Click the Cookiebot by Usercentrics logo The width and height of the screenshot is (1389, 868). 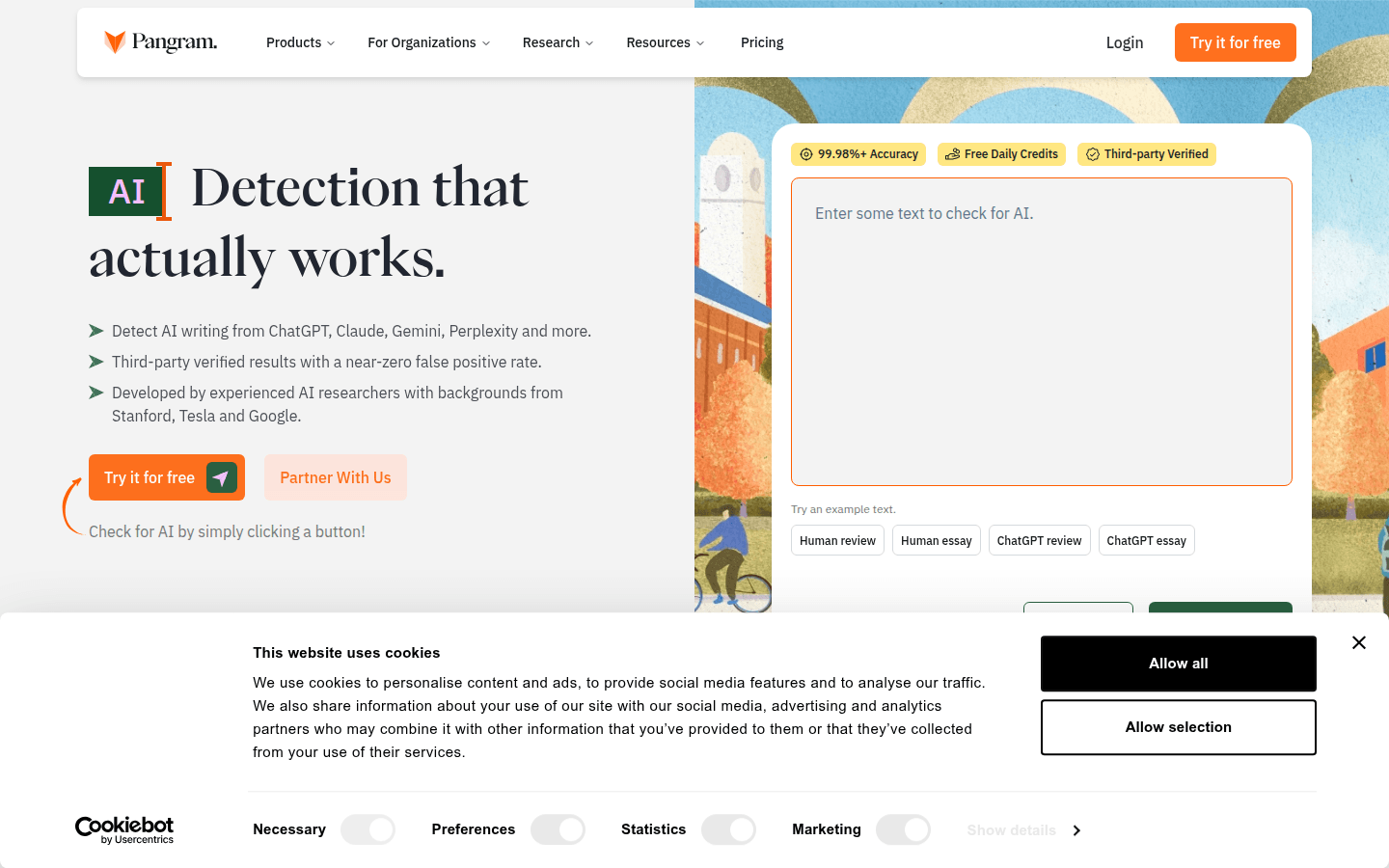[124, 829]
